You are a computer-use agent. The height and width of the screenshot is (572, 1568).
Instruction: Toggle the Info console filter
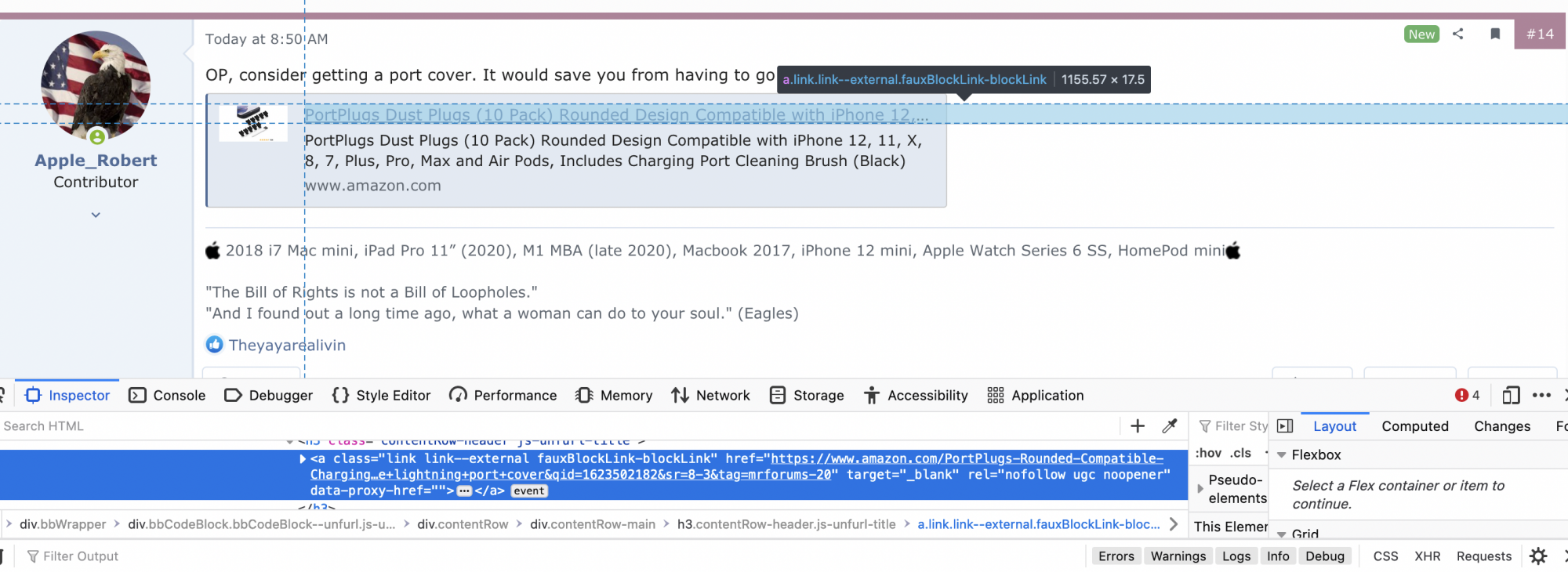[1278, 556]
